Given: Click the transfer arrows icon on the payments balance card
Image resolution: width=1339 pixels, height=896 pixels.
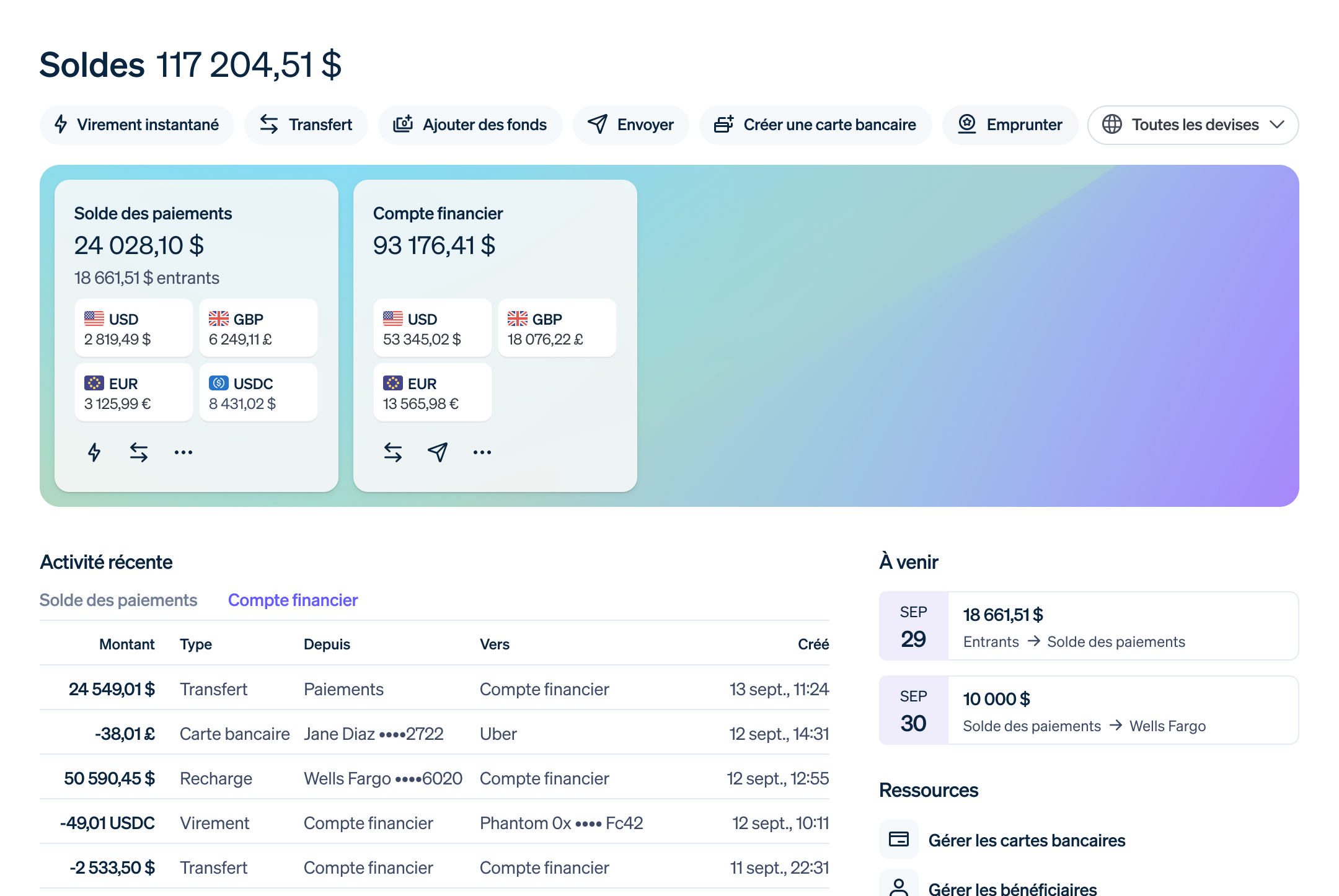Looking at the screenshot, I should [138, 452].
